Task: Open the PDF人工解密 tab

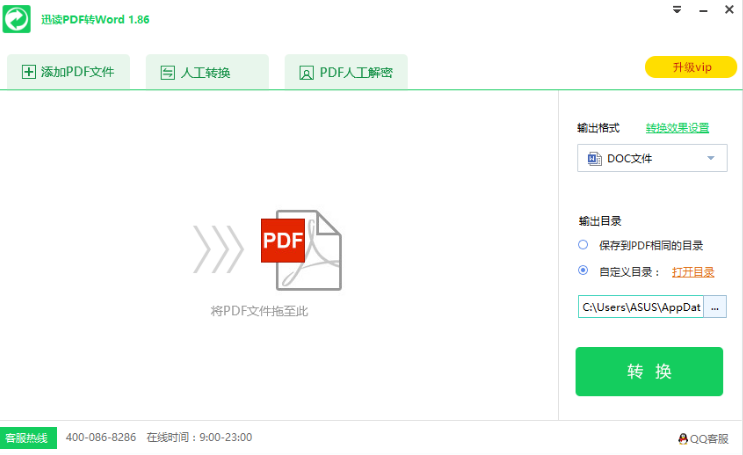Action: tap(346, 72)
